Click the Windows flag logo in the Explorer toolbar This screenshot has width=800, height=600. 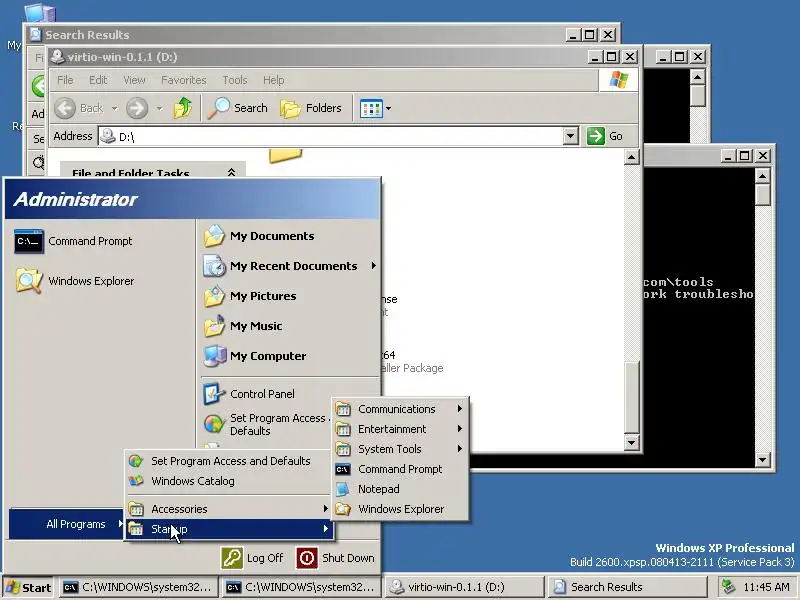(x=619, y=80)
